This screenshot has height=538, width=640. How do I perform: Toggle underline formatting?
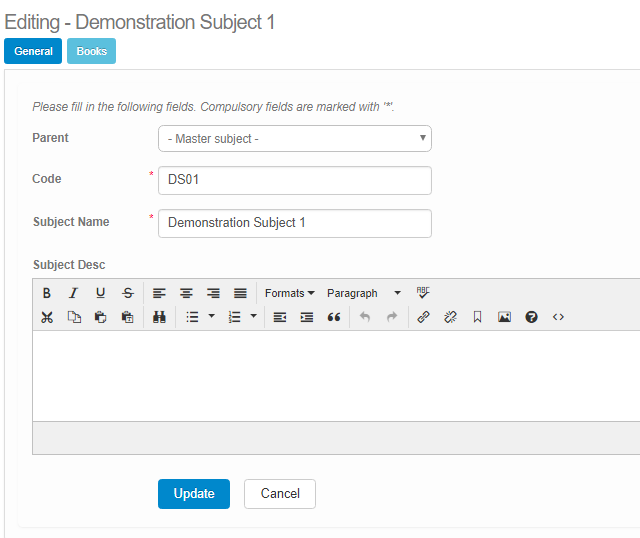(x=100, y=293)
